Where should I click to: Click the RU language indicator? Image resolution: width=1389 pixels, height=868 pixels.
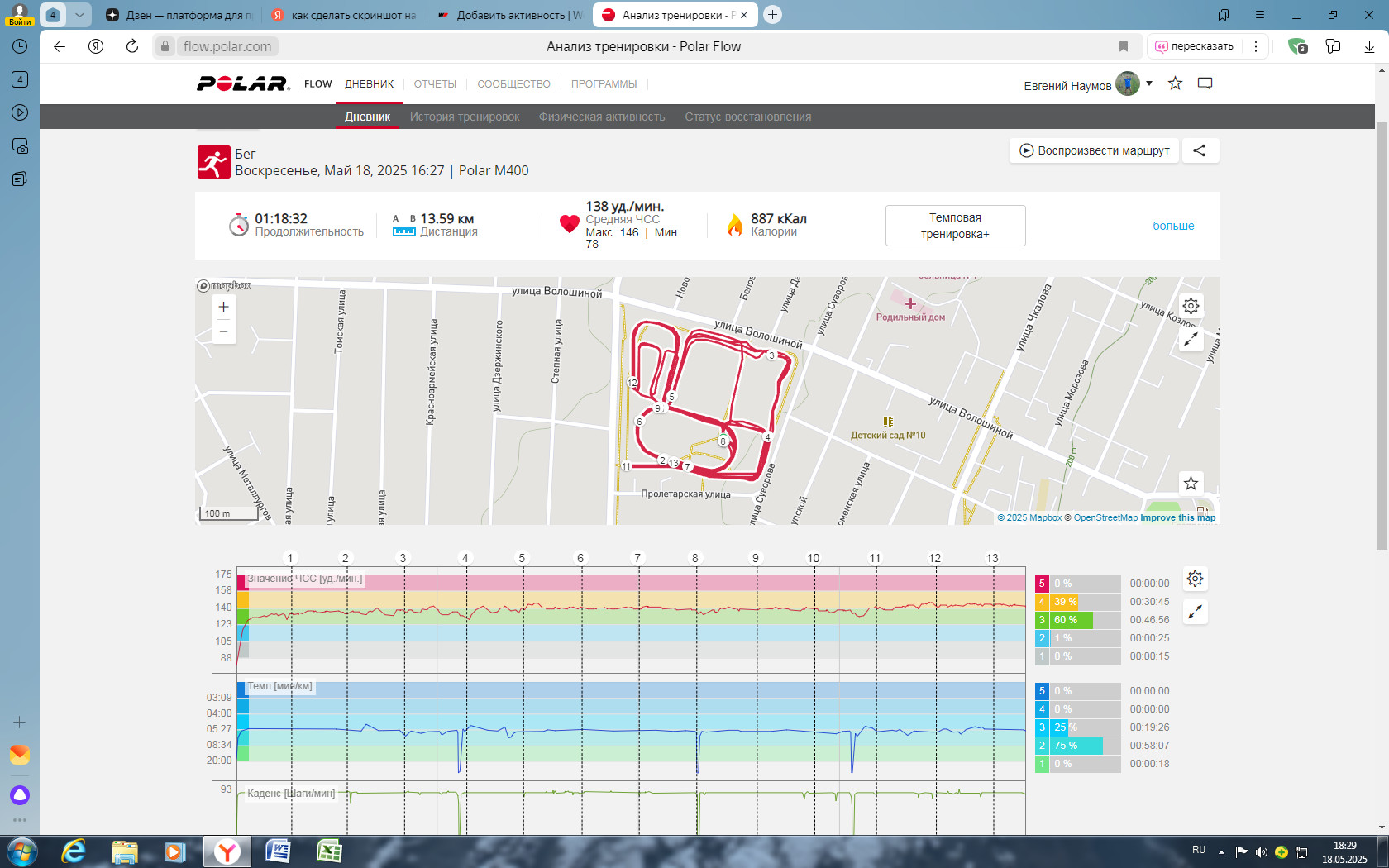(x=1199, y=850)
